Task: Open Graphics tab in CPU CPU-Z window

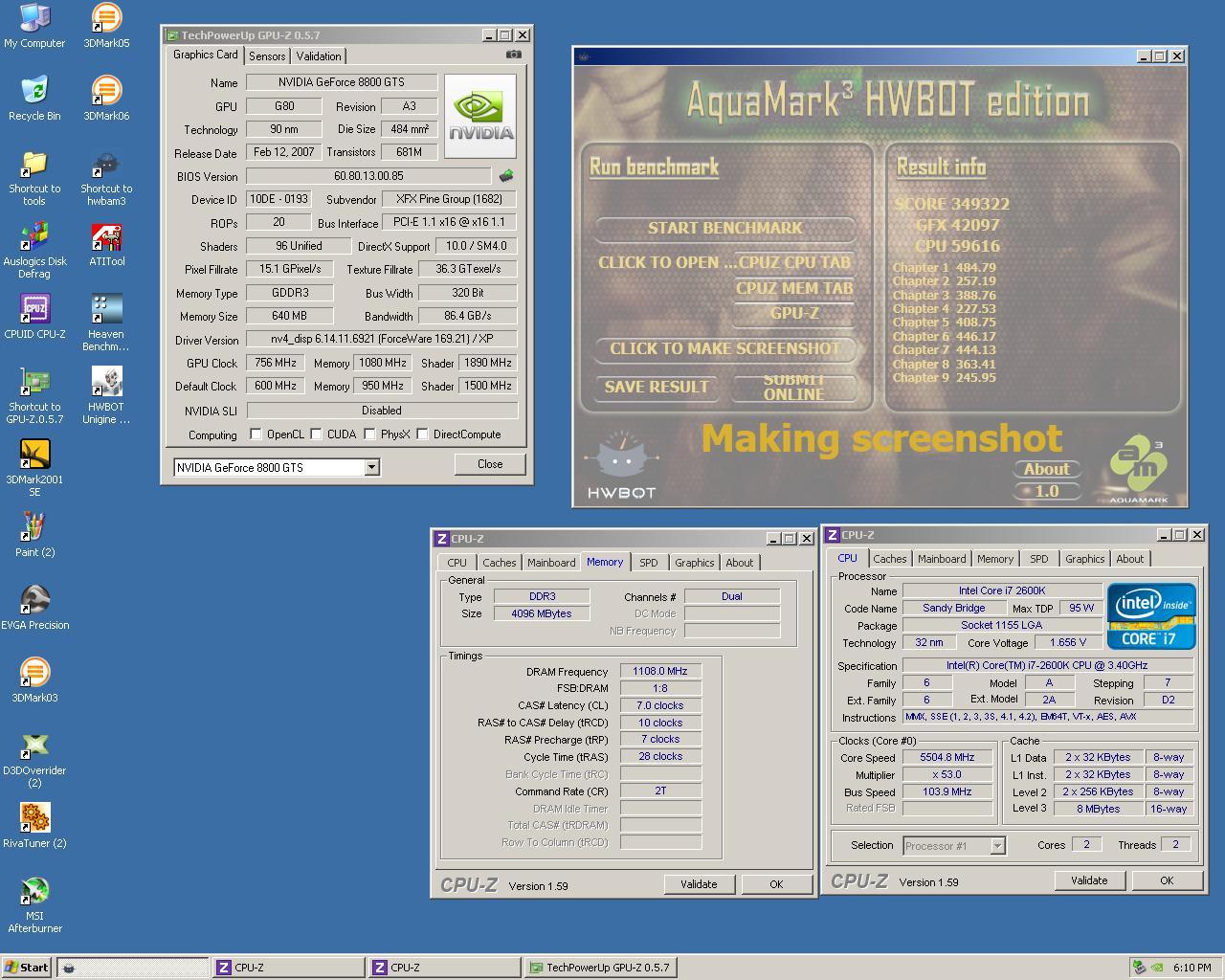Action: click(1084, 559)
